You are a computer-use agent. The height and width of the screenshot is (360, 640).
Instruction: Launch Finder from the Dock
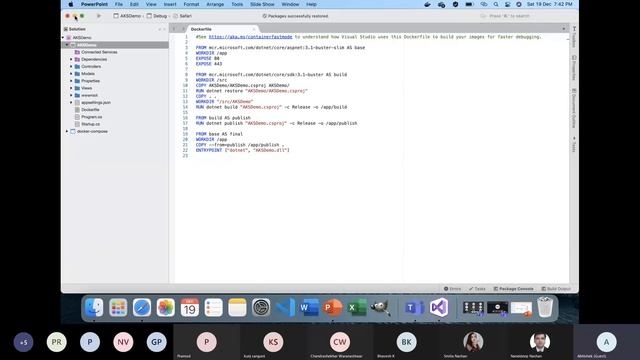coord(94,307)
